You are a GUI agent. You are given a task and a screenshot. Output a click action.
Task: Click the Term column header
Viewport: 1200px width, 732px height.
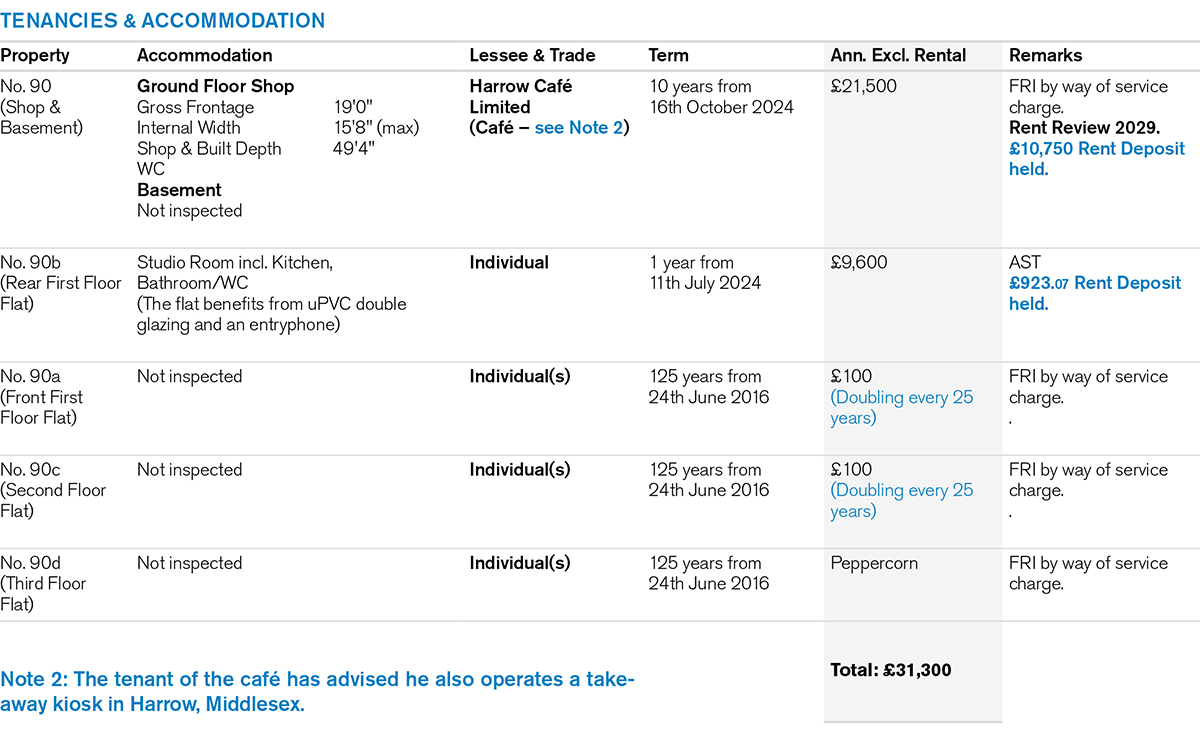pyautogui.click(x=668, y=56)
